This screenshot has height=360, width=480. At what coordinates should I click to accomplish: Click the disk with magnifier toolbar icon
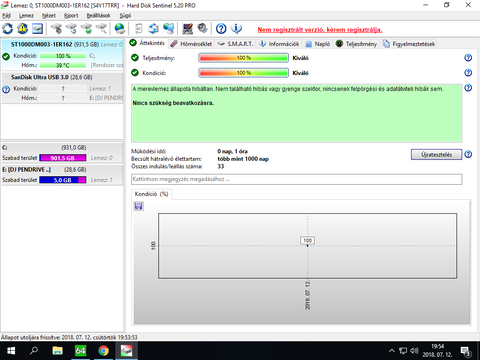coord(102,29)
